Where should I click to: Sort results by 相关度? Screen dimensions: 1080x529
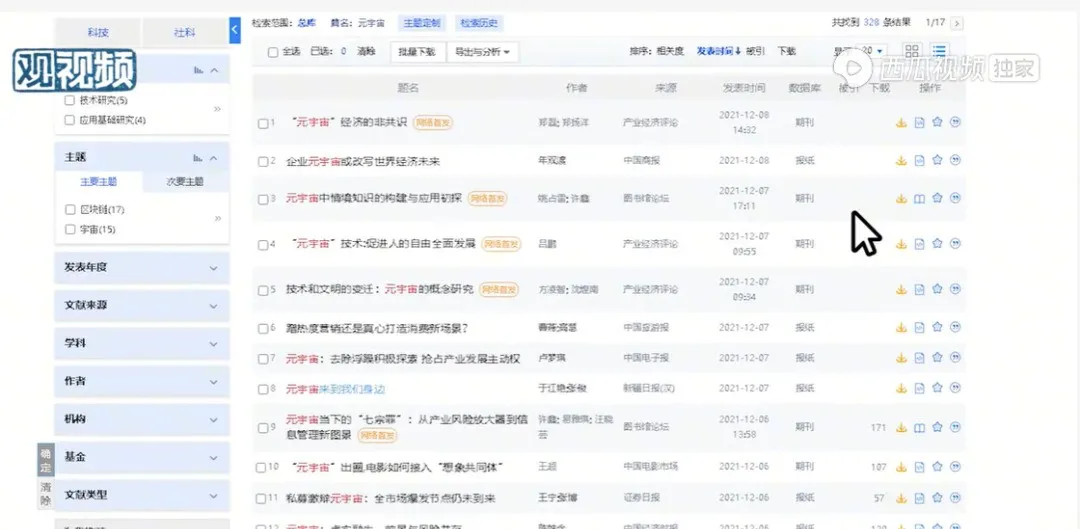coord(670,51)
